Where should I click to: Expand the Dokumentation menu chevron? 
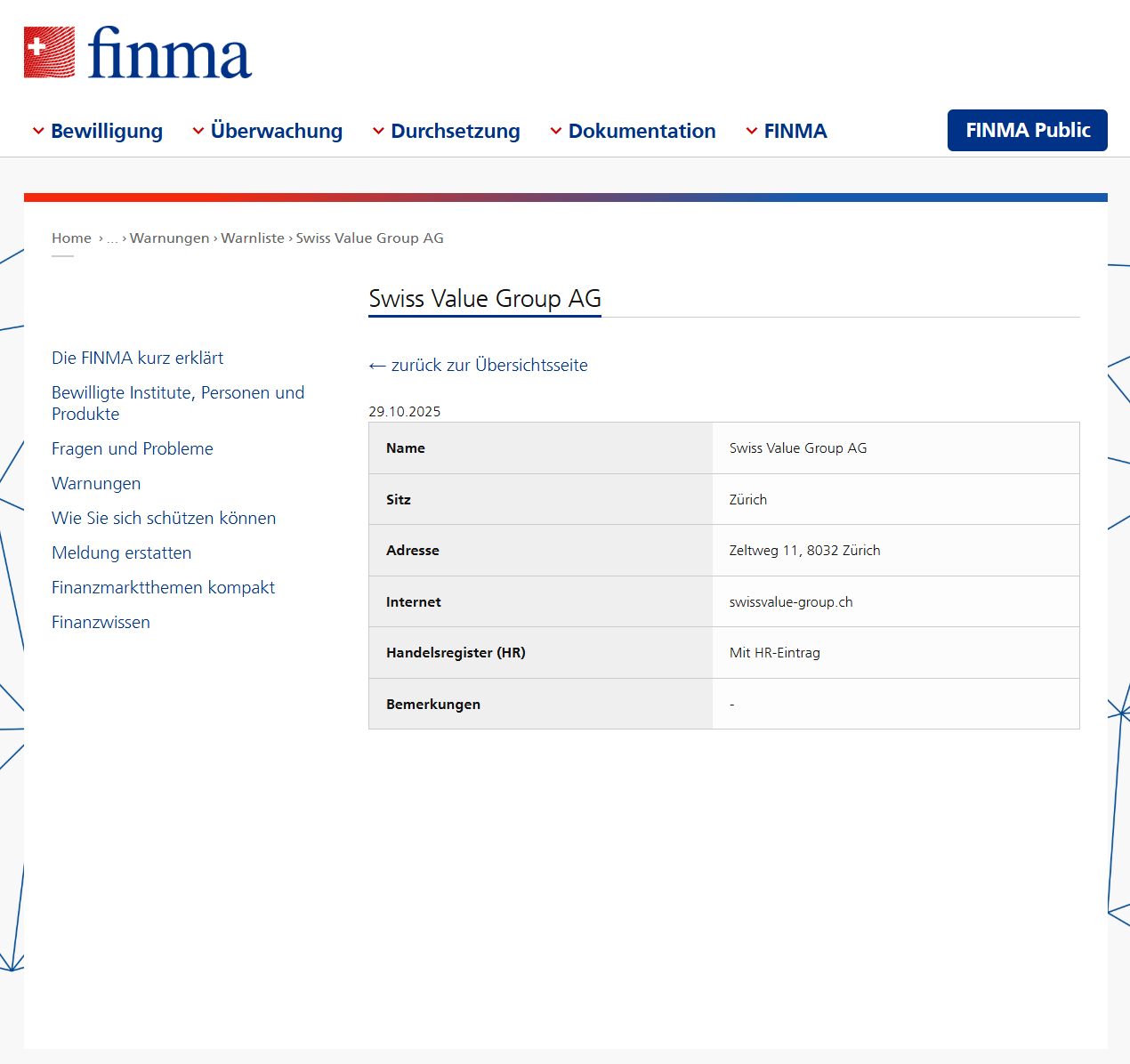click(556, 131)
